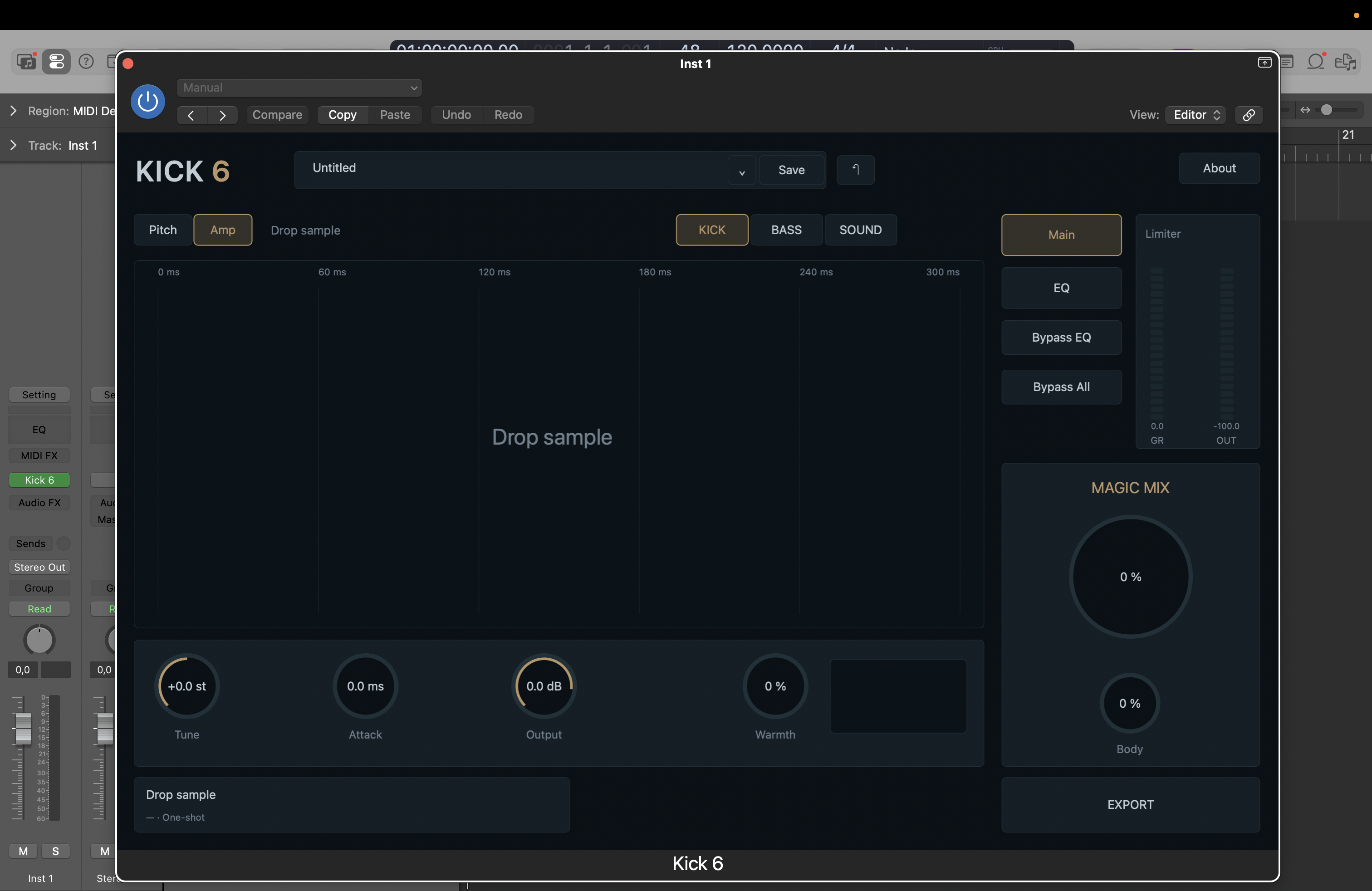Click the Tune knob

click(187, 686)
